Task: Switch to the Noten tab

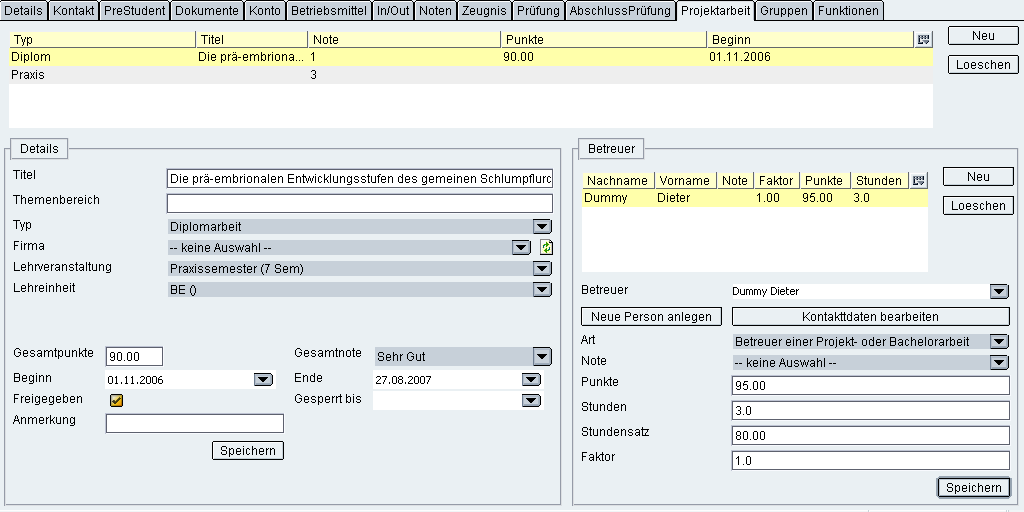Action: [434, 11]
